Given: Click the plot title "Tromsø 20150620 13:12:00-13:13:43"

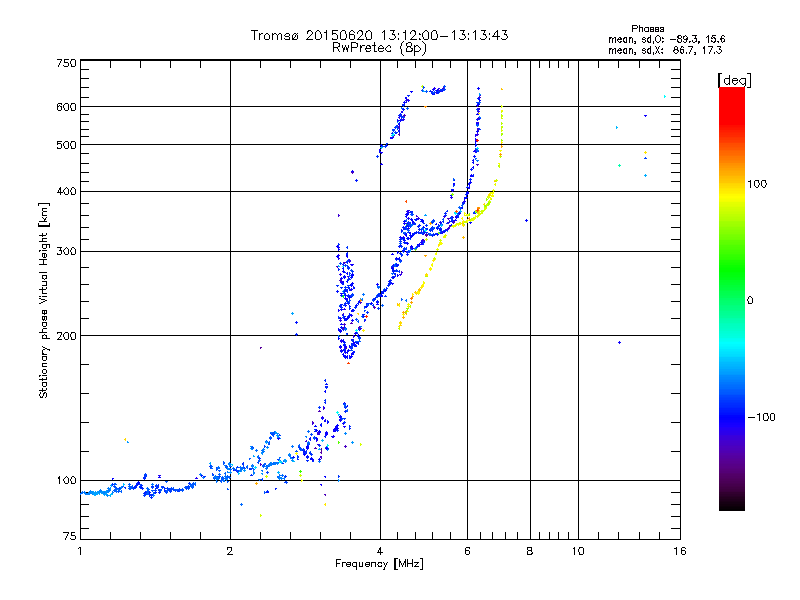Looking at the screenshot, I should click(379, 35).
